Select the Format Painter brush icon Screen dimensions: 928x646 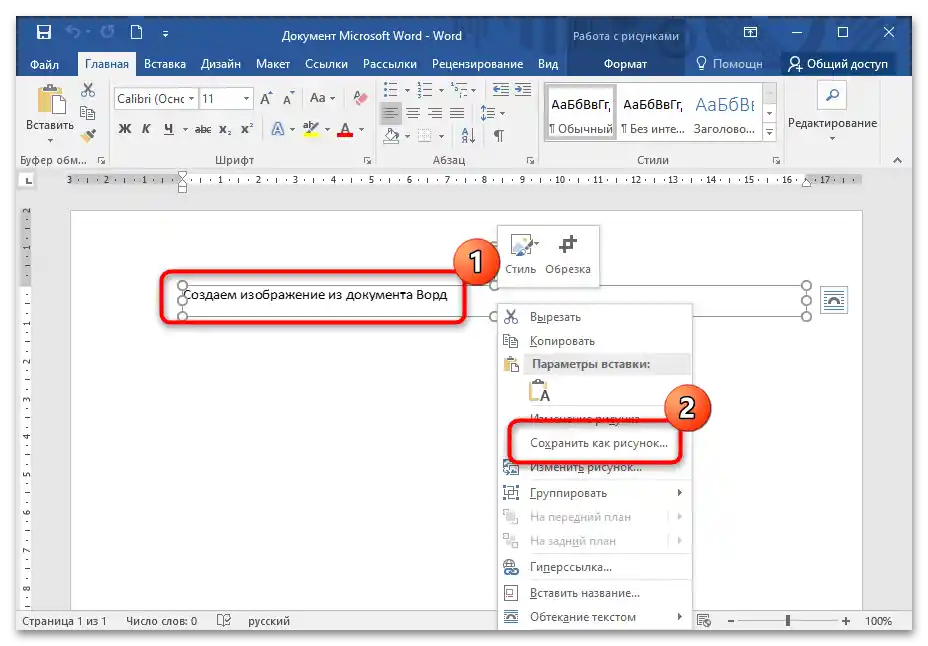pos(88,136)
